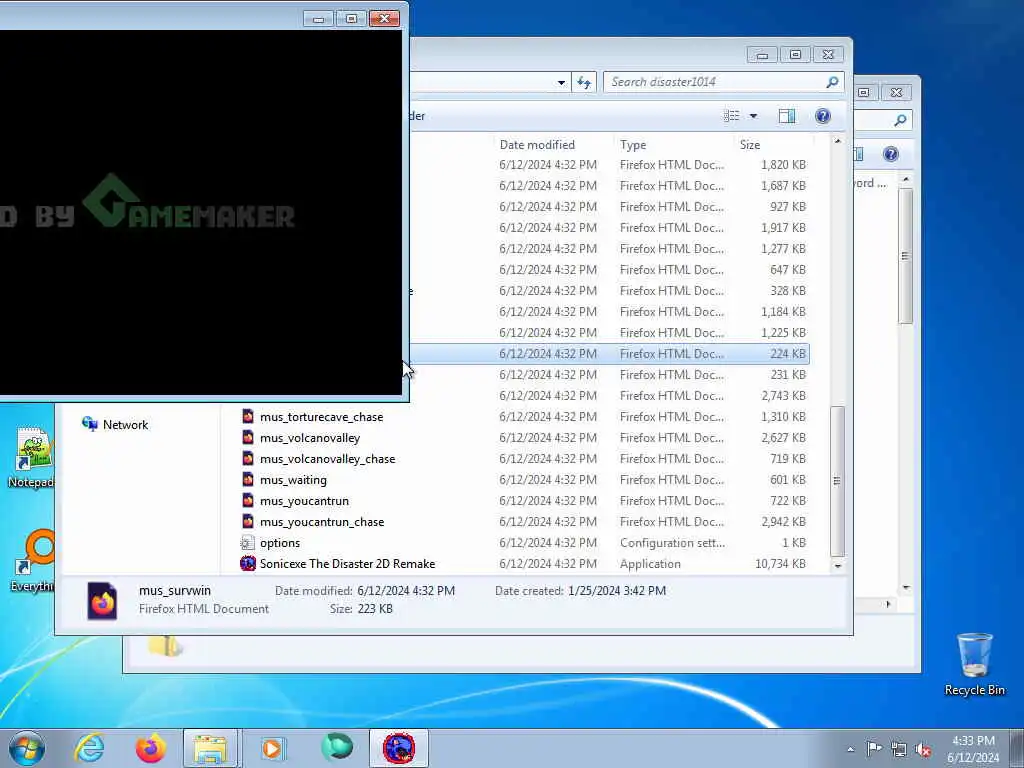
Task: Select the row sized 927 KB
Action: coord(610,206)
